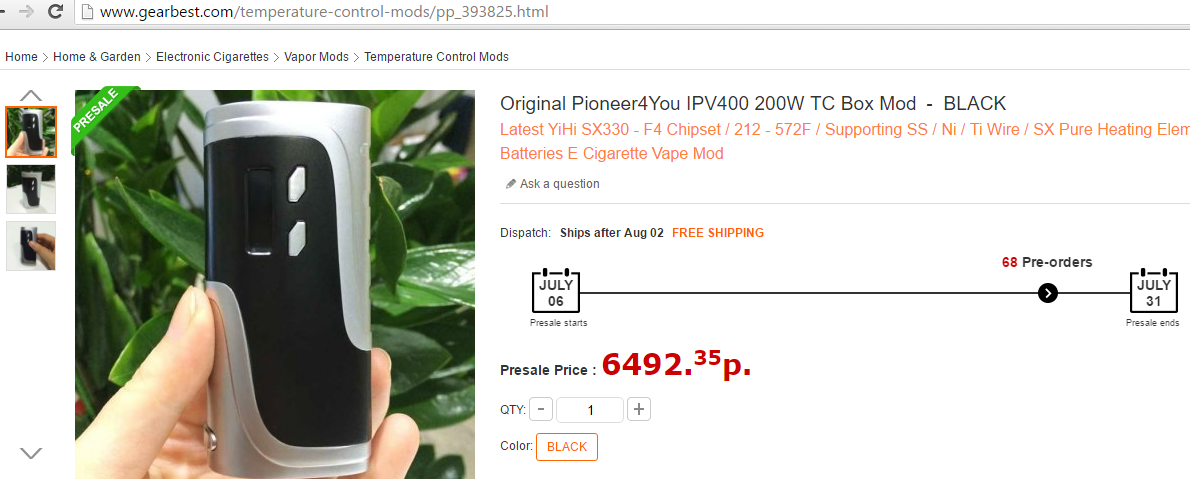Increase quantity with the plus button
This screenshot has width=1190, height=479.
pos(639,410)
